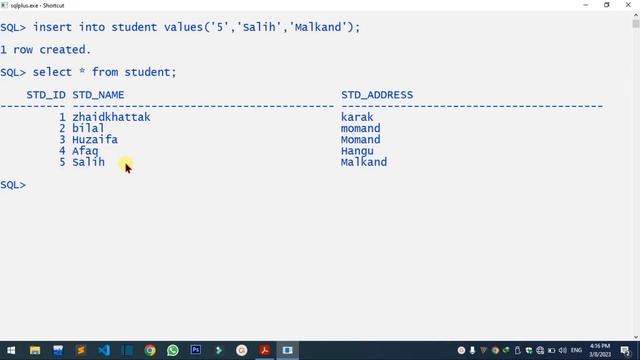Click the name Huzaifa
Viewport: 640px width, 360px height.
pos(95,140)
